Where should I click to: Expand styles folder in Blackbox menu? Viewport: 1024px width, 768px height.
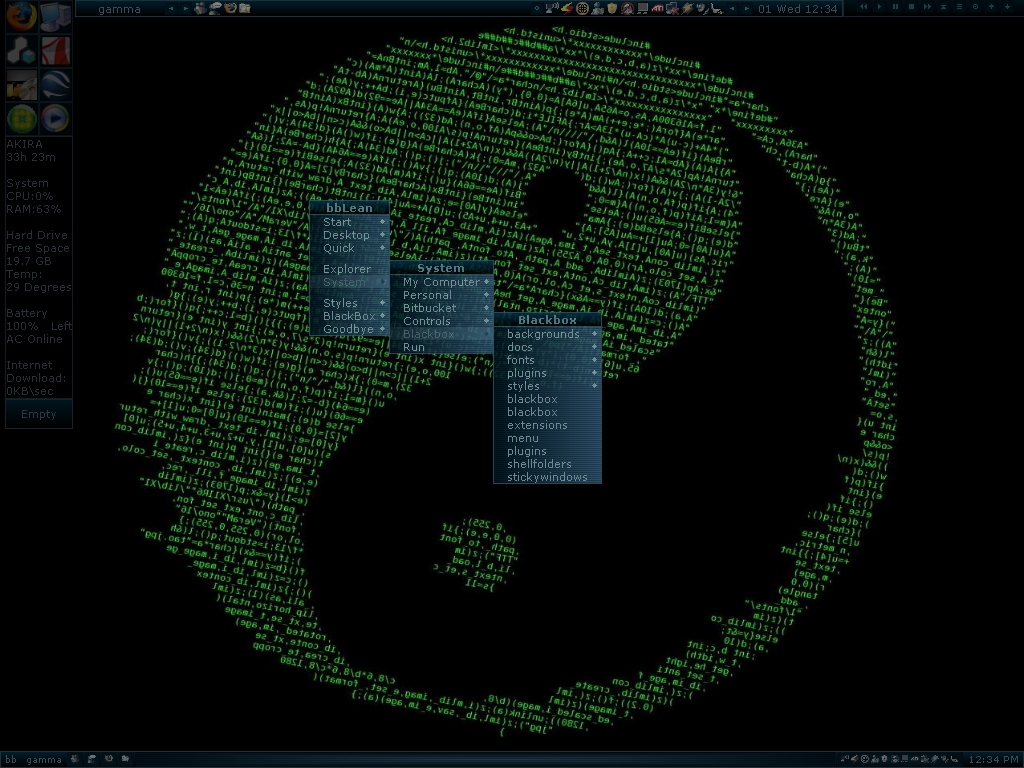coord(547,386)
